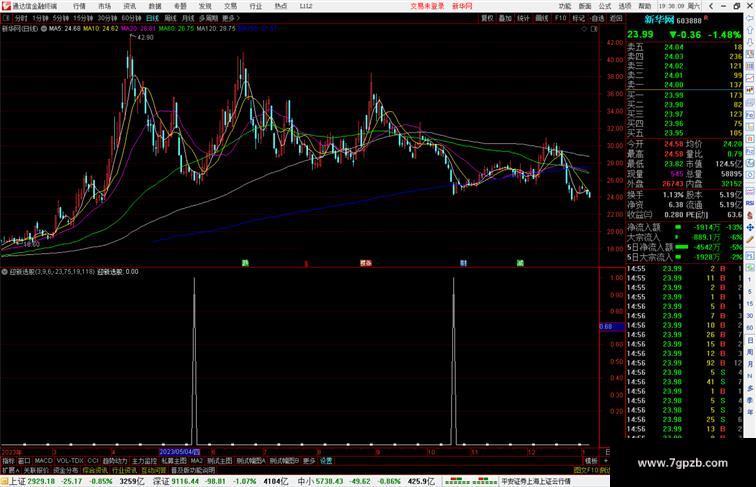Switch to the 分时 period tab
Viewport: 756px width, 487px height.
click(x=21, y=18)
